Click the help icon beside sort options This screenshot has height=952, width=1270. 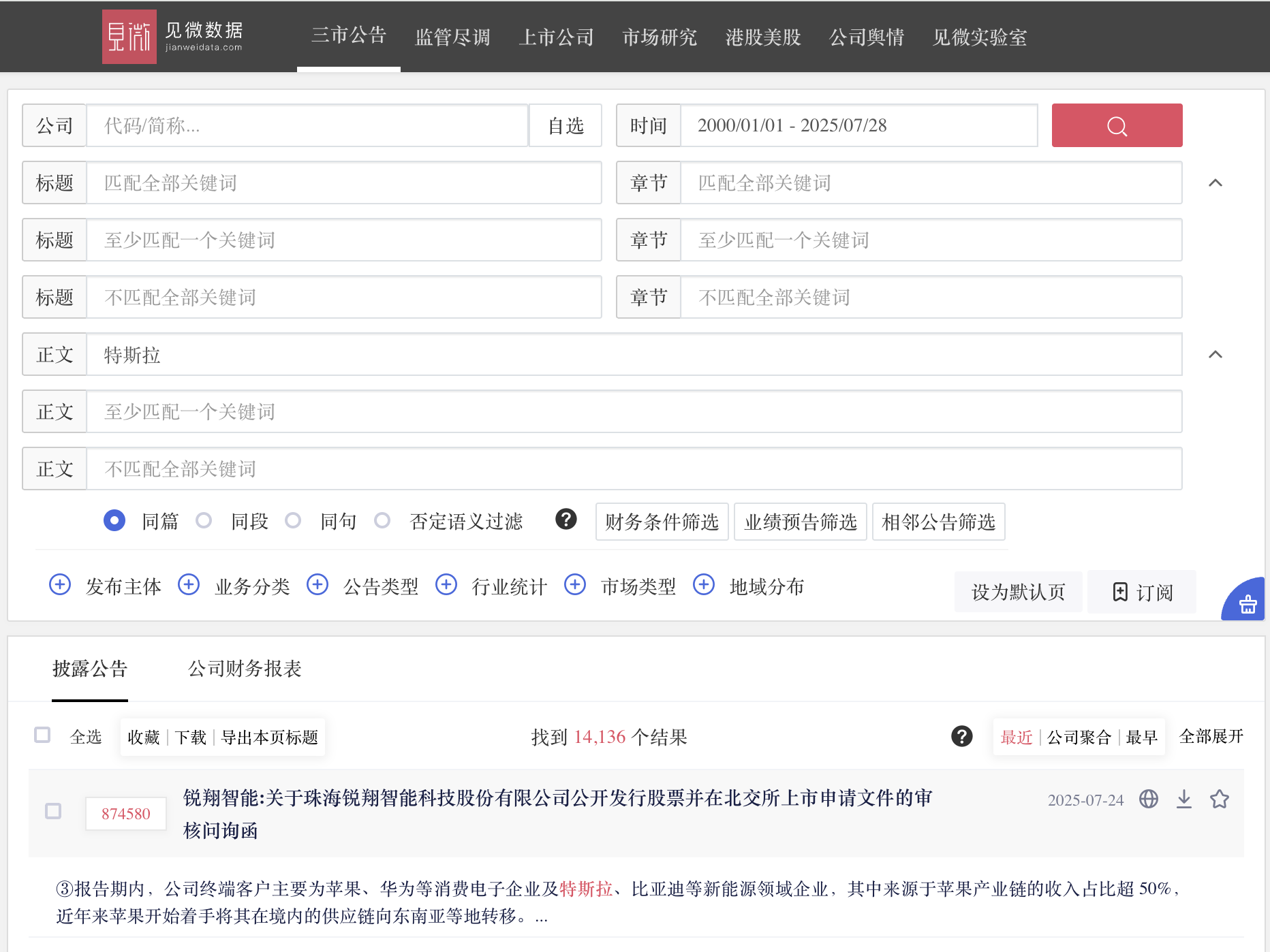coord(961,736)
